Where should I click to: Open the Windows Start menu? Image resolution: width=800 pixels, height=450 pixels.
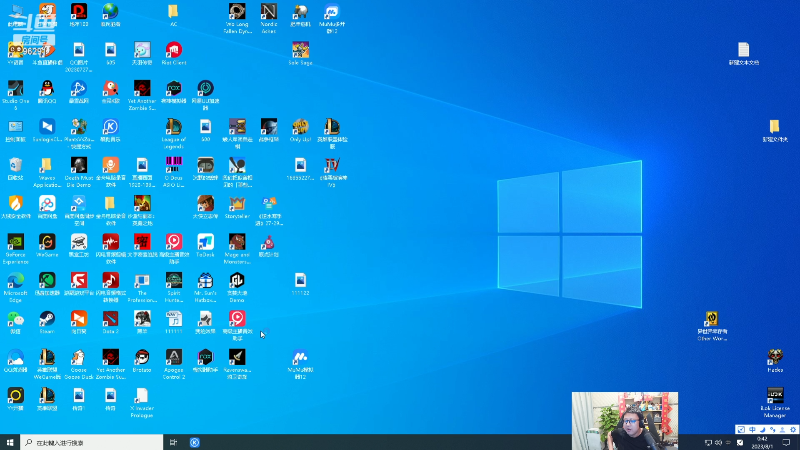pyautogui.click(x=10, y=442)
